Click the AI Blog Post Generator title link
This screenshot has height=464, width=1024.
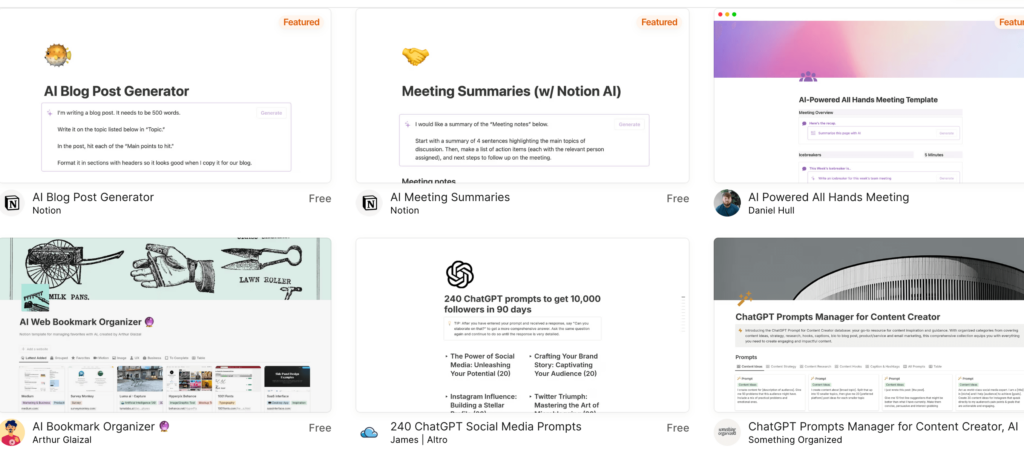click(x=93, y=197)
